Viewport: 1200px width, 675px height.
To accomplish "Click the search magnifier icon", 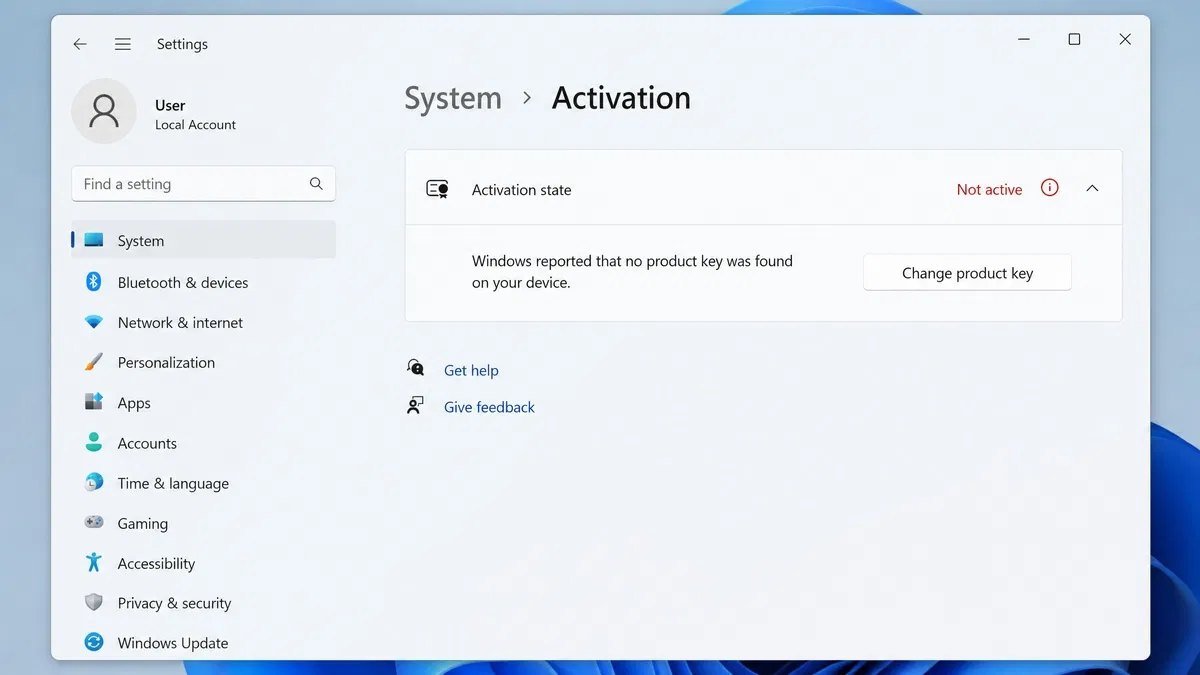I will tap(316, 183).
